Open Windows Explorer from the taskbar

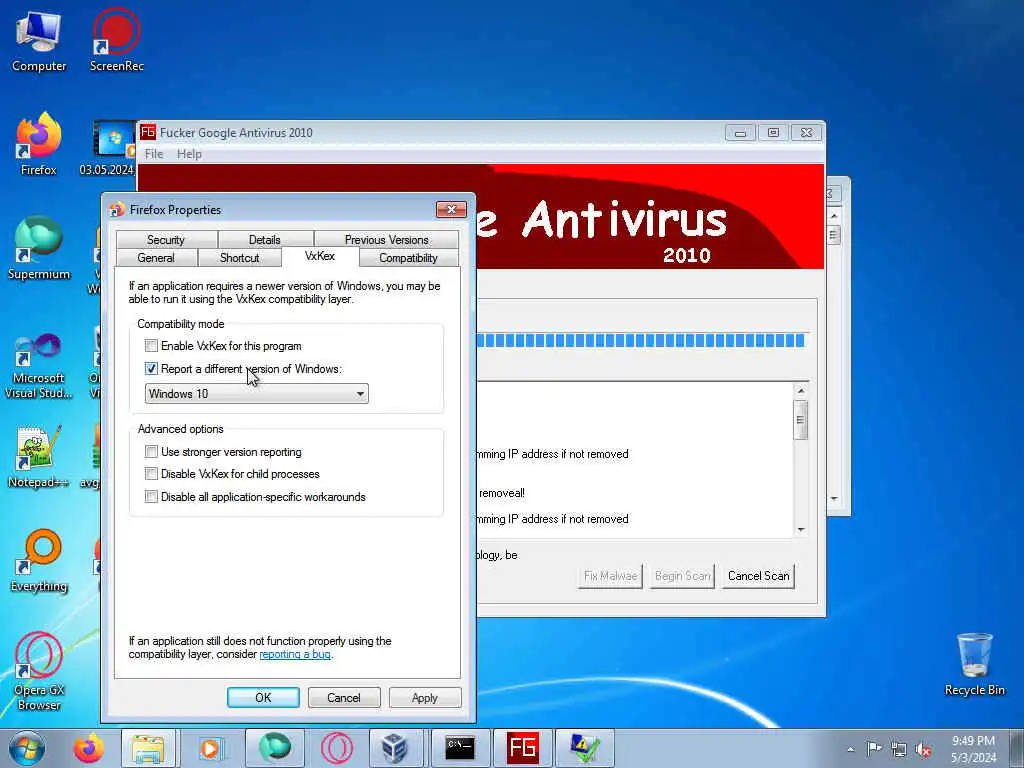point(148,748)
